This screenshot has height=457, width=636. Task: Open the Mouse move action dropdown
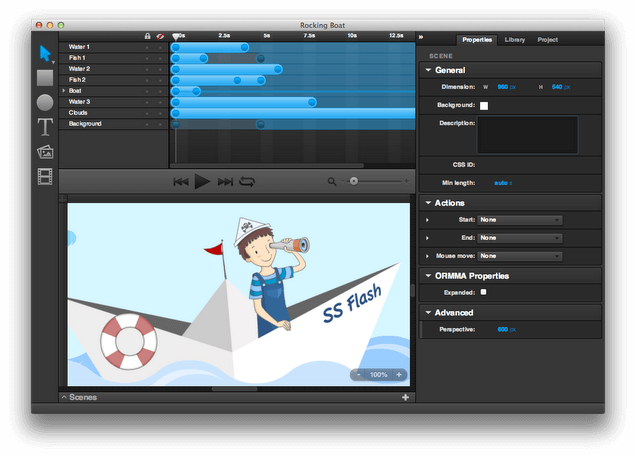(520, 256)
